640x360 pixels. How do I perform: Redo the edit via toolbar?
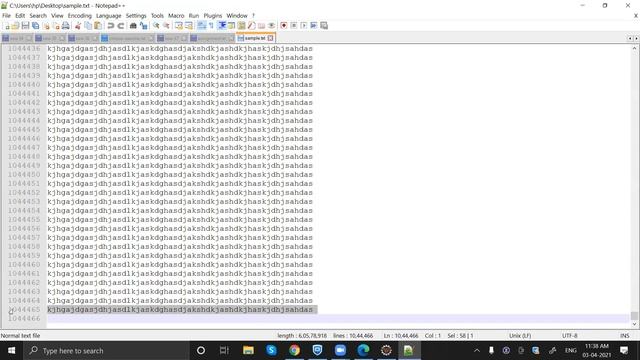pos(121,26)
